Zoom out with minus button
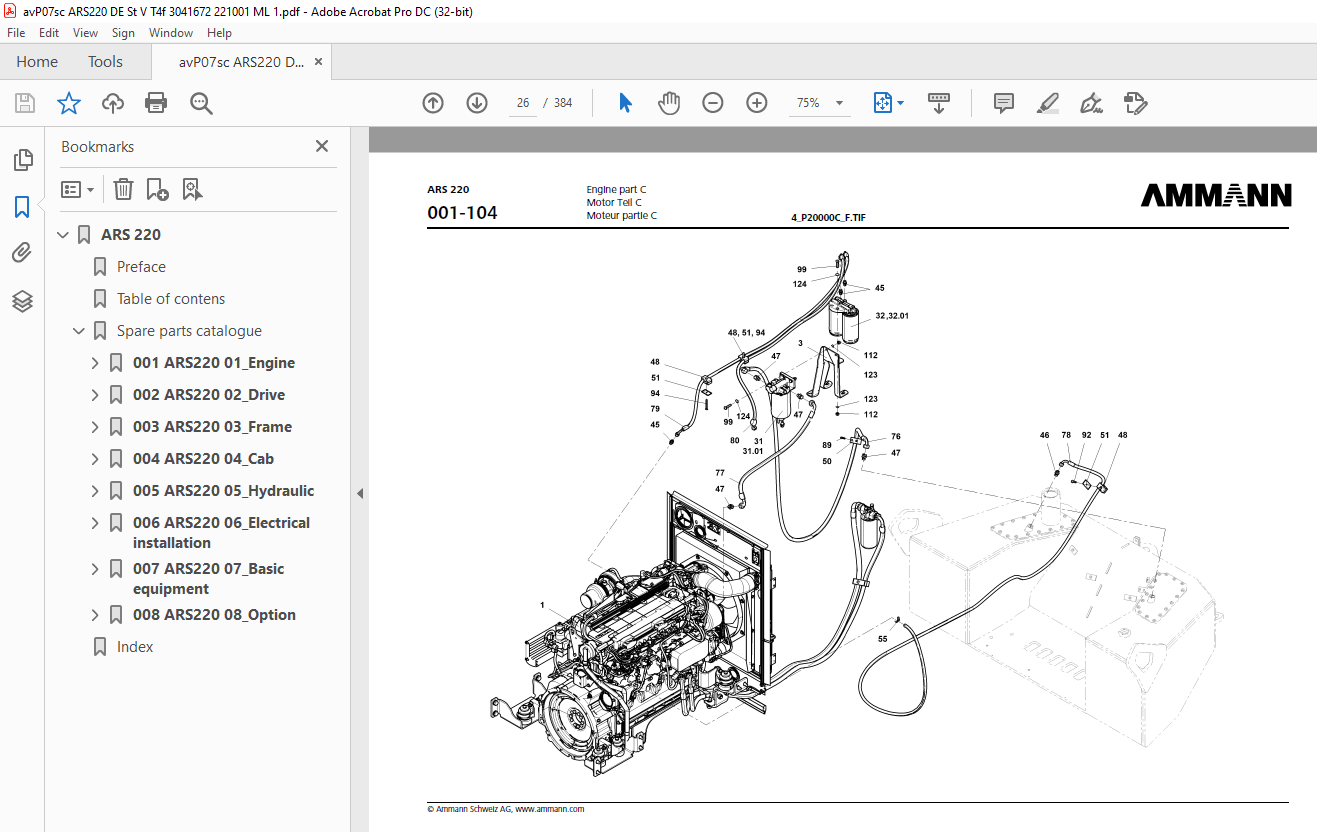1317x832 pixels. coord(713,103)
